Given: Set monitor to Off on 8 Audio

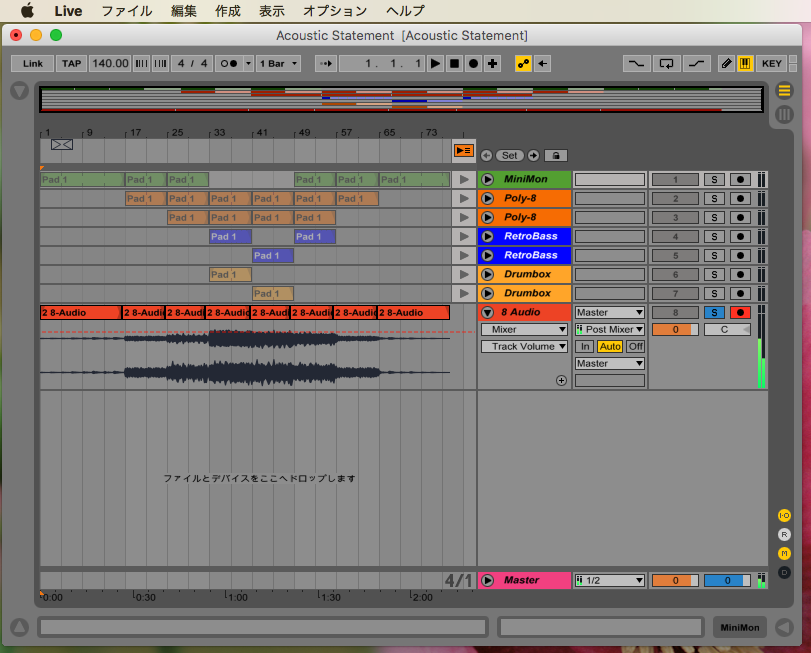Looking at the screenshot, I should (x=636, y=346).
